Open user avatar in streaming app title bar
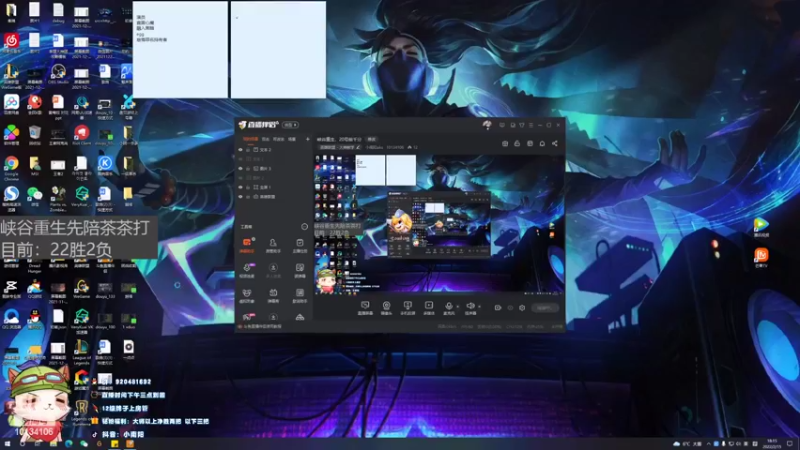The width and height of the screenshot is (800, 450). 487,124
